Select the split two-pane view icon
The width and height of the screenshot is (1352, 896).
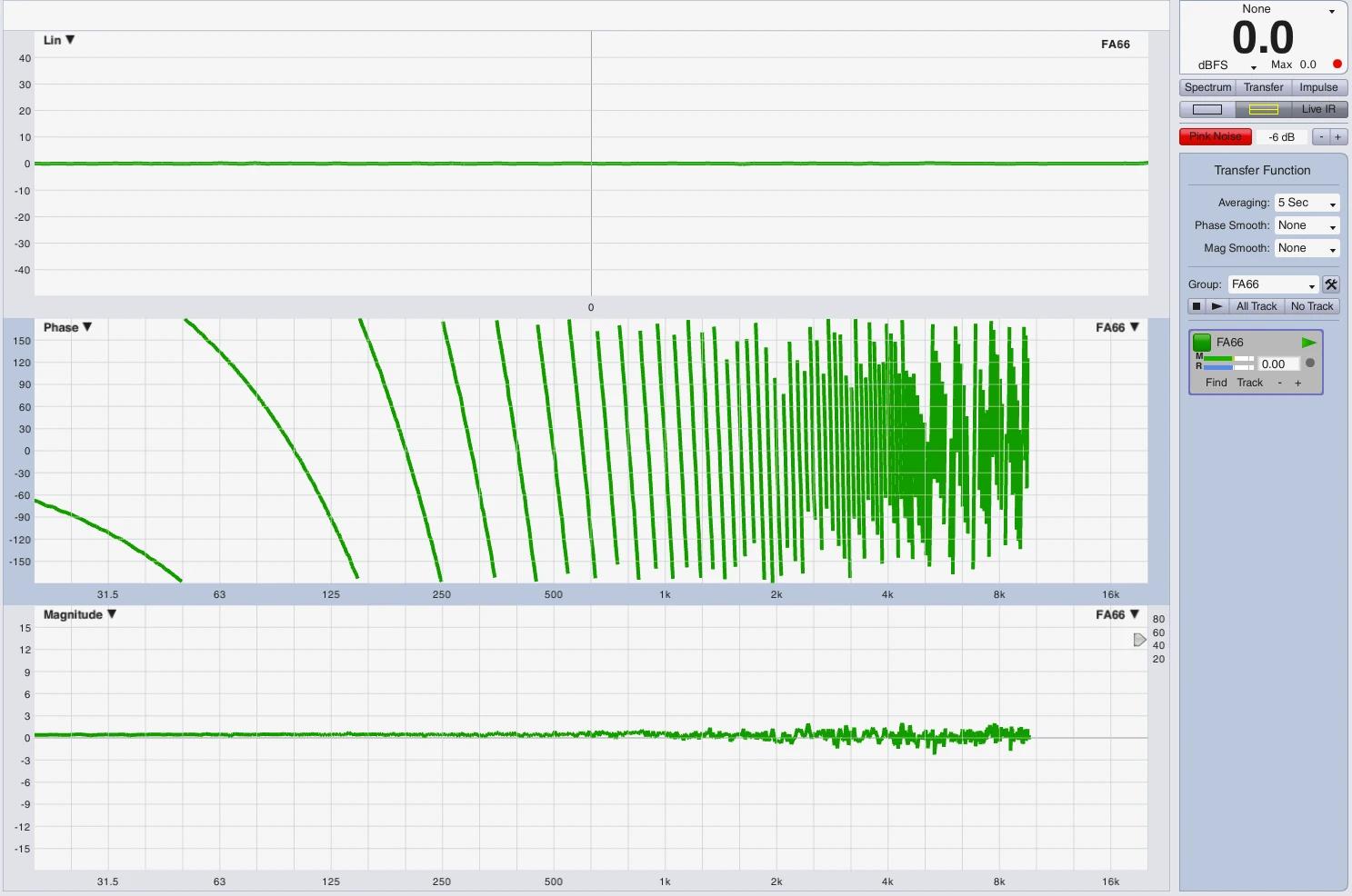click(x=1263, y=110)
